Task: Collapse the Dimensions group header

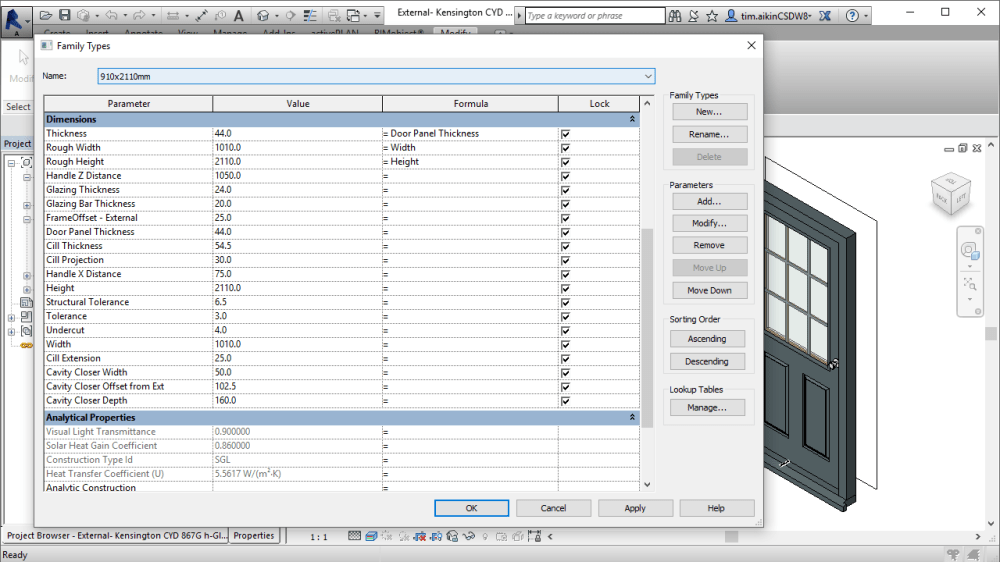Action: tap(632, 119)
